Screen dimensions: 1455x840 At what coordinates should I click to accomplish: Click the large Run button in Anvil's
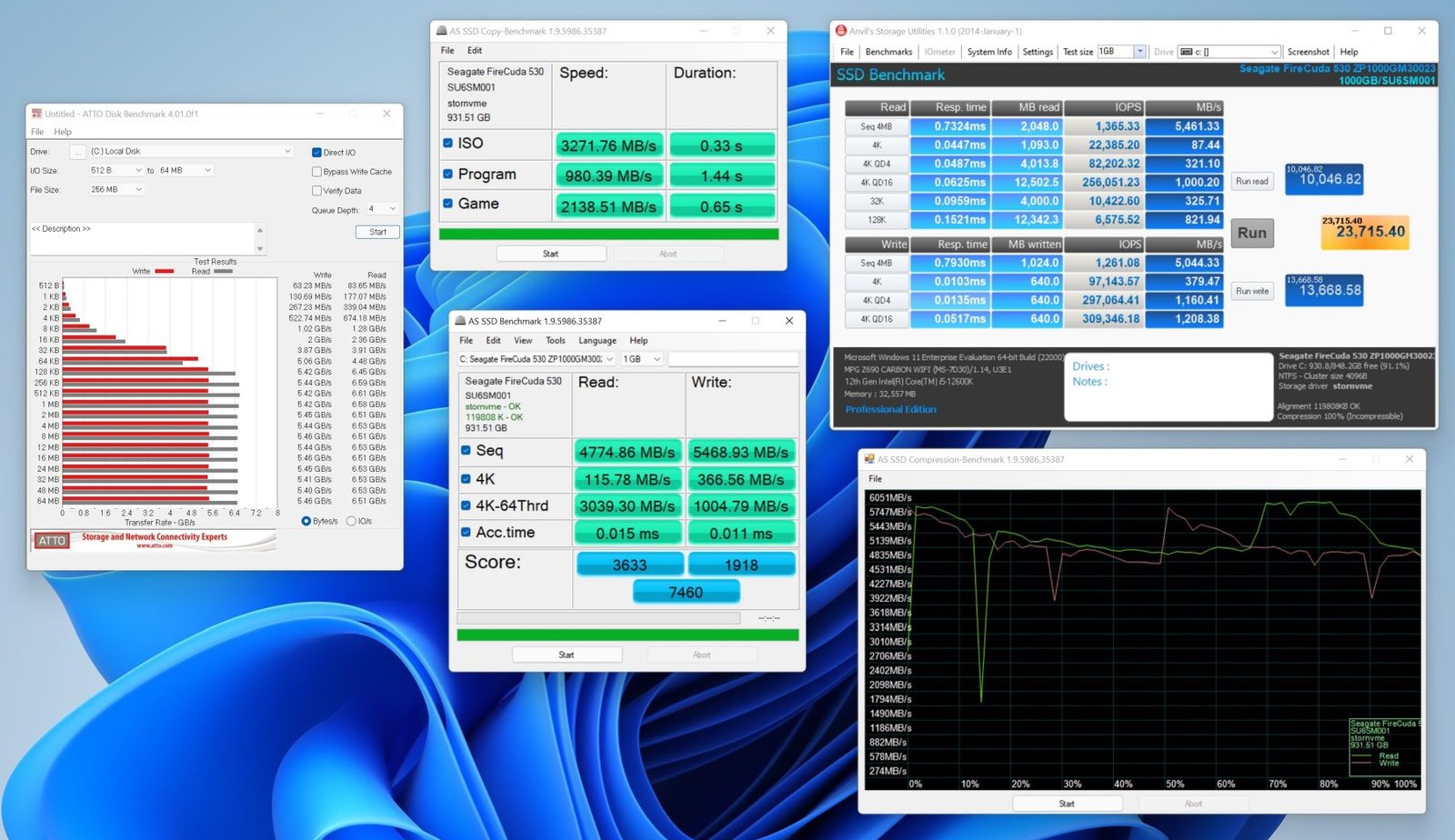click(1251, 233)
